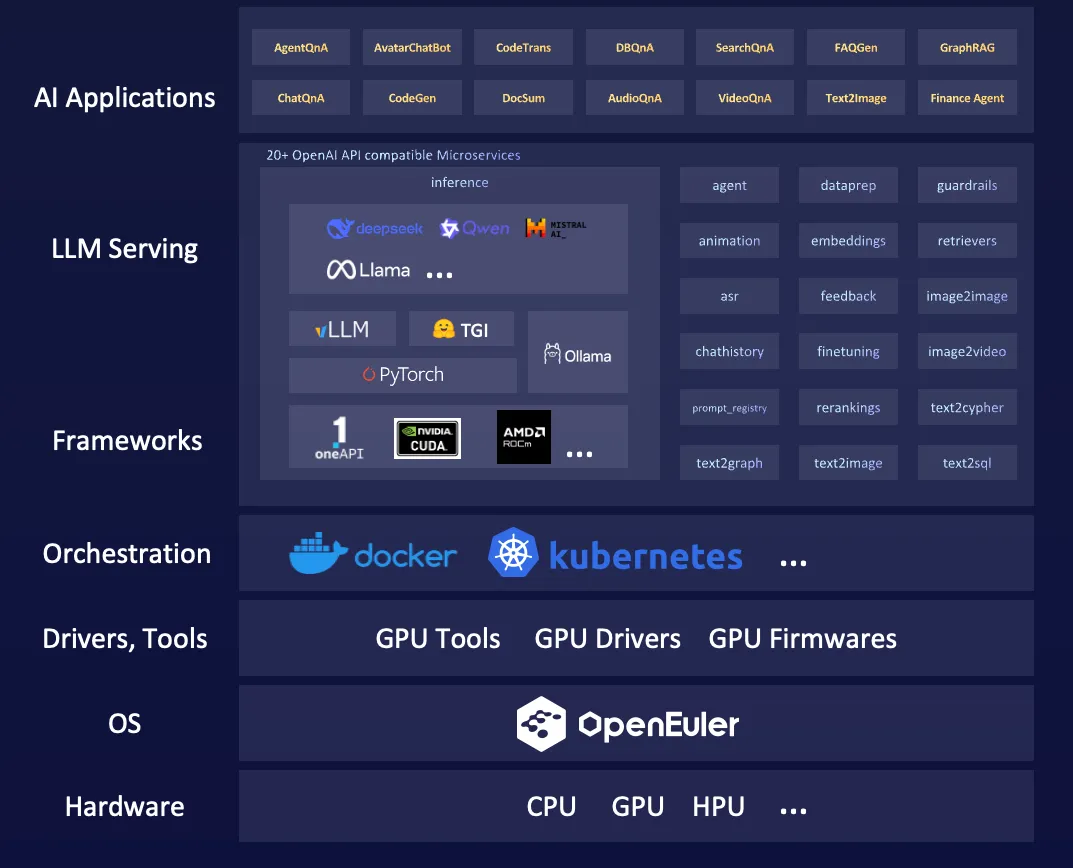Click the TGI hugging face emoji
1073x868 pixels.
coord(444,329)
